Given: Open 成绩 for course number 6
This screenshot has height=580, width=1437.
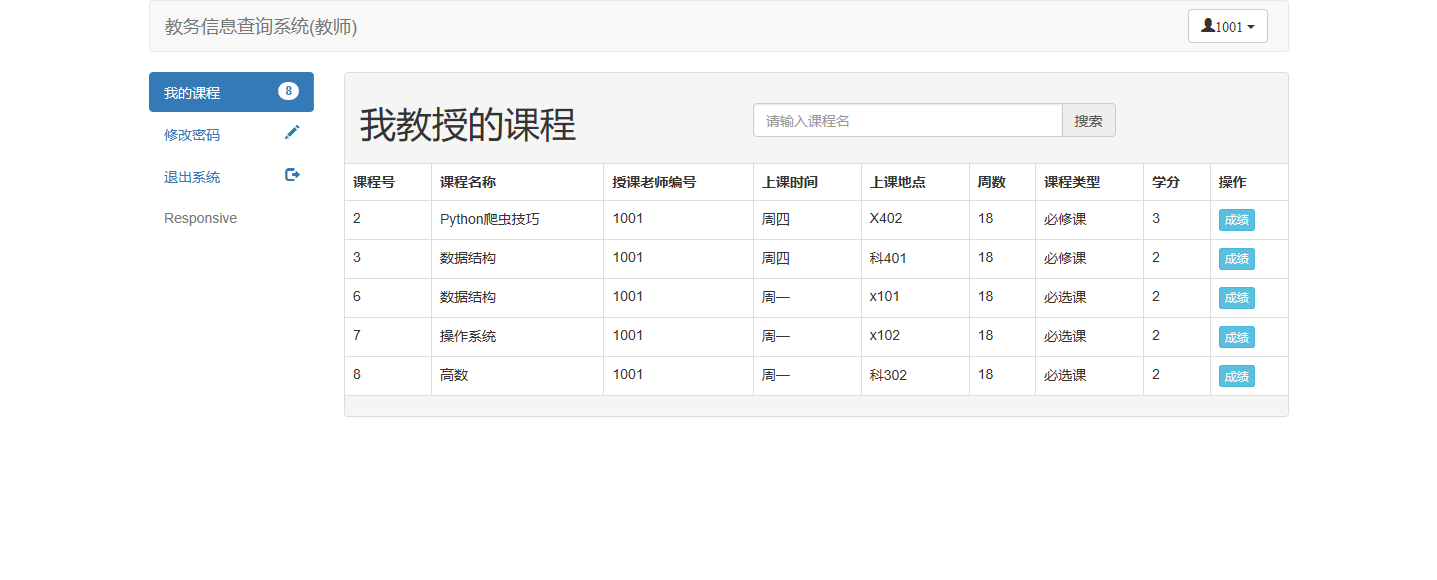Looking at the screenshot, I should click(1236, 298).
